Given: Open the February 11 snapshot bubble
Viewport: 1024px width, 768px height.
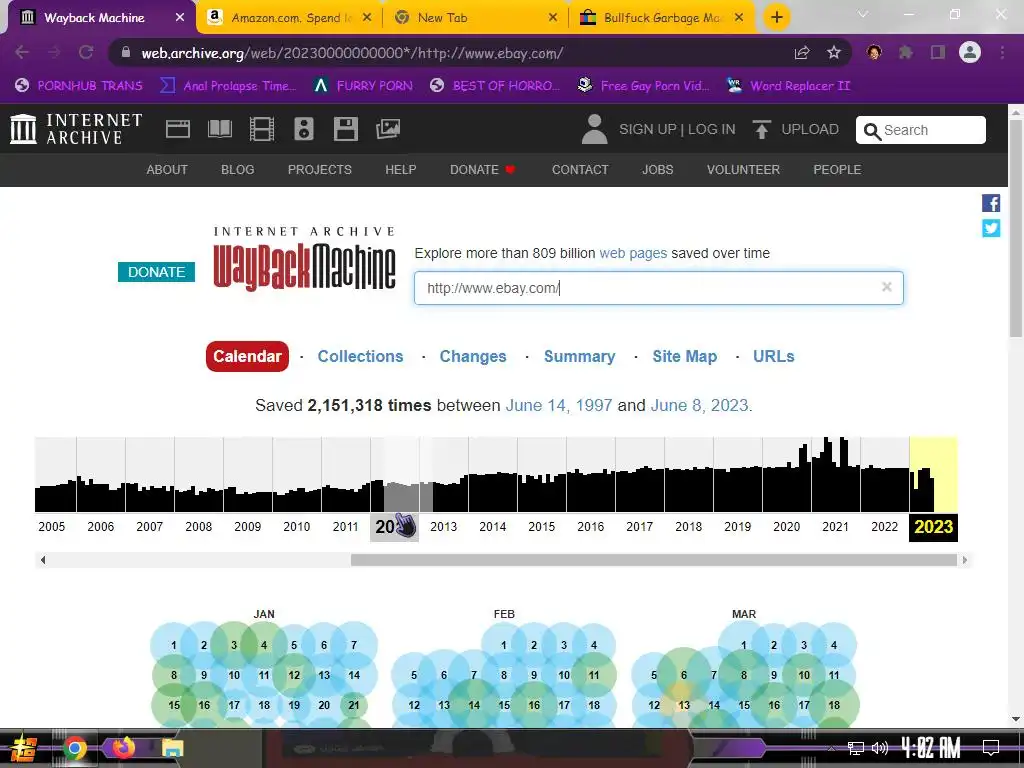Looking at the screenshot, I should [x=594, y=675].
